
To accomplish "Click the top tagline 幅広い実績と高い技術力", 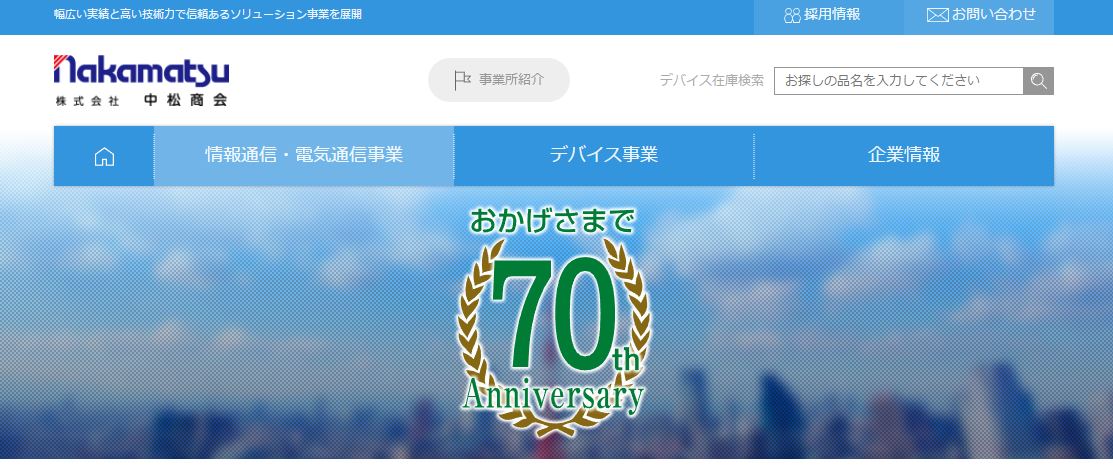I will 208,14.
